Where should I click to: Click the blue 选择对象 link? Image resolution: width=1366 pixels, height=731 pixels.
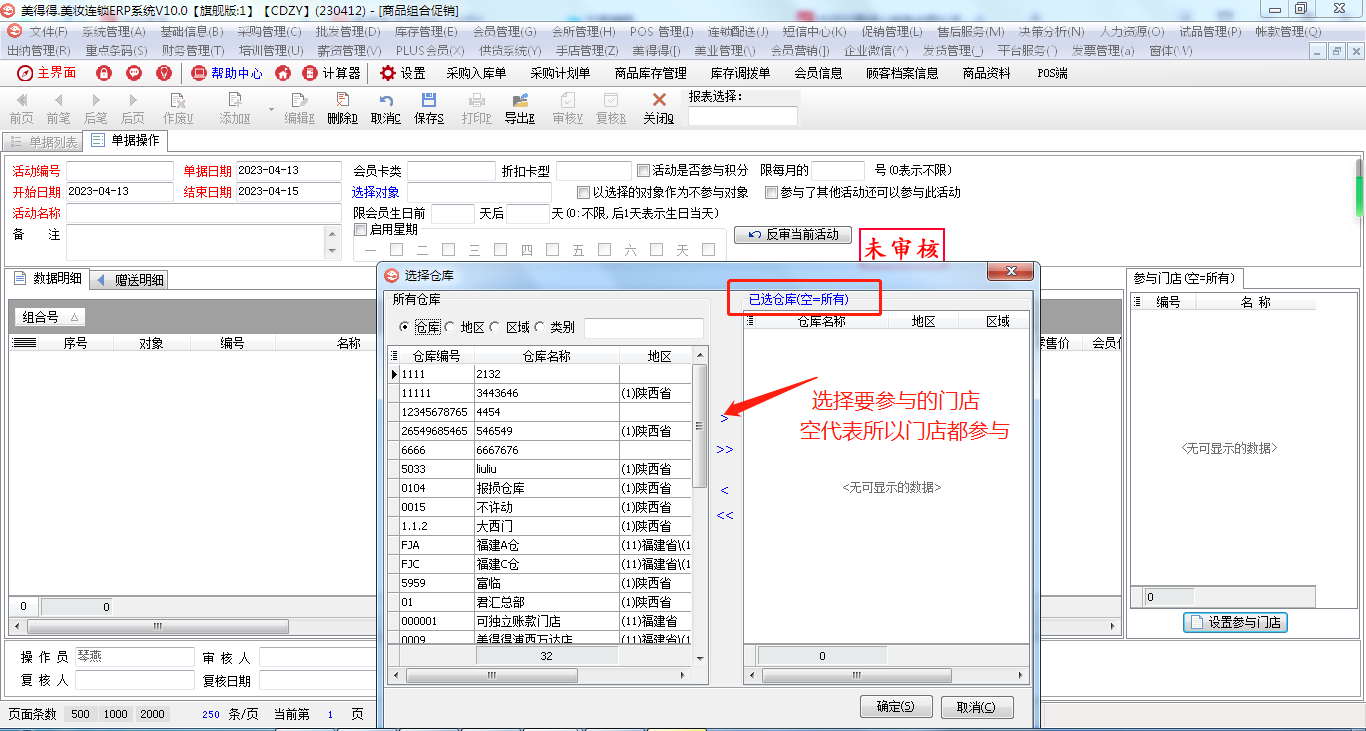[376, 192]
